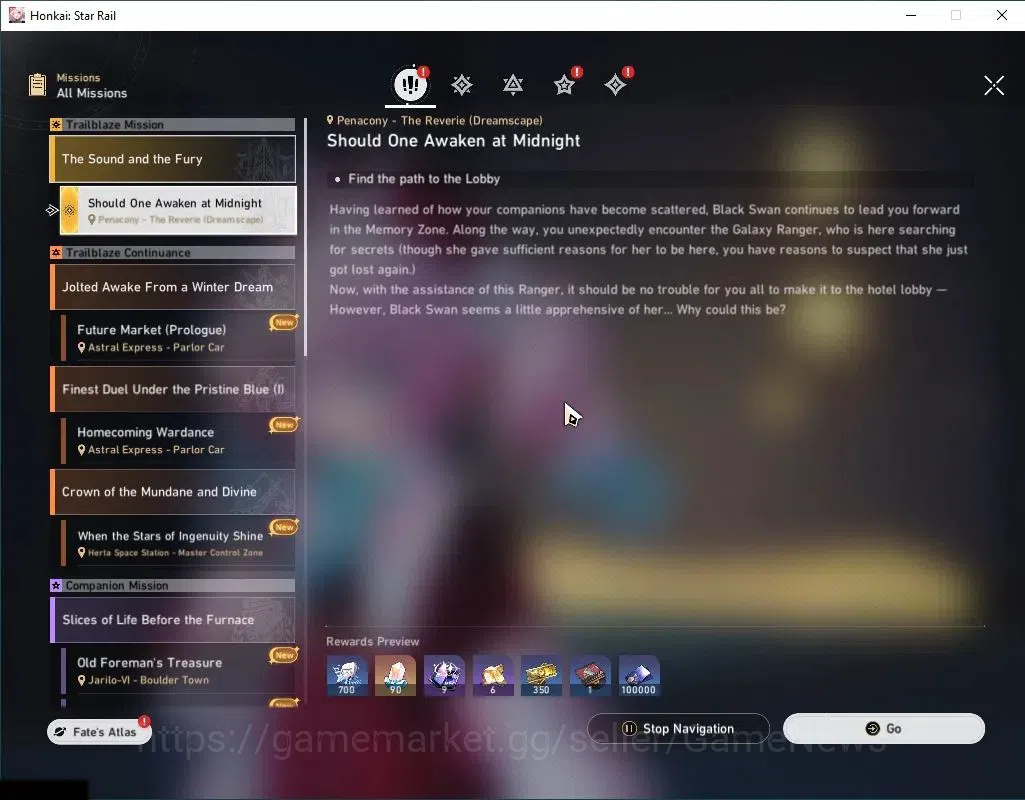Close the missions panel with X icon
Image resolution: width=1025 pixels, height=800 pixels.
994,85
